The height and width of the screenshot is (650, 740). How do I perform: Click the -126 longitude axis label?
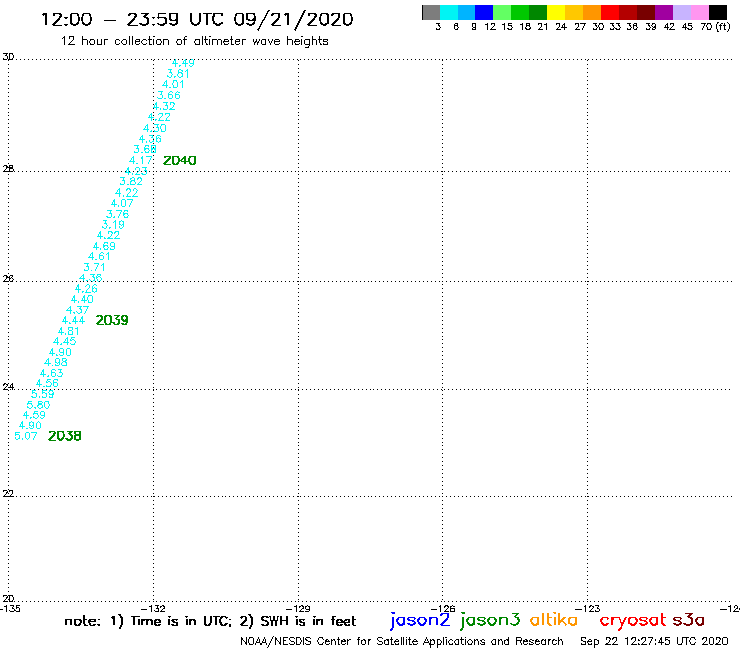pyautogui.click(x=443, y=608)
